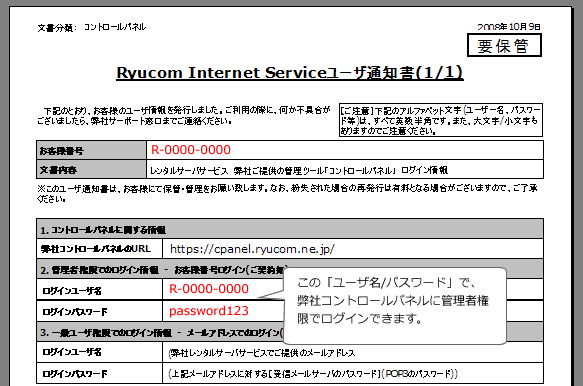Click the admin login username R-0000-0000
Image resolution: width=583 pixels, height=386 pixels.
click(x=209, y=289)
